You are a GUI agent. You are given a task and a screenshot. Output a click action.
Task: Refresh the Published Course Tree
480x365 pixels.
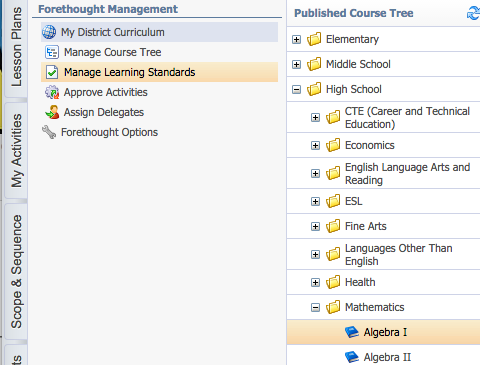[x=474, y=13]
